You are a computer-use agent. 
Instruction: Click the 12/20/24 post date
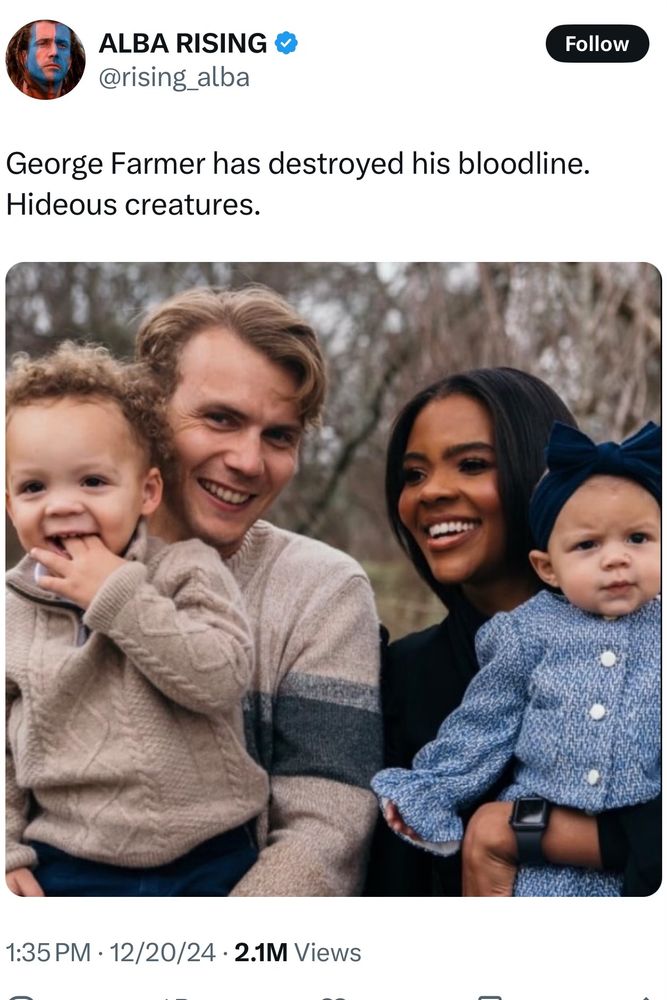[x=163, y=952]
